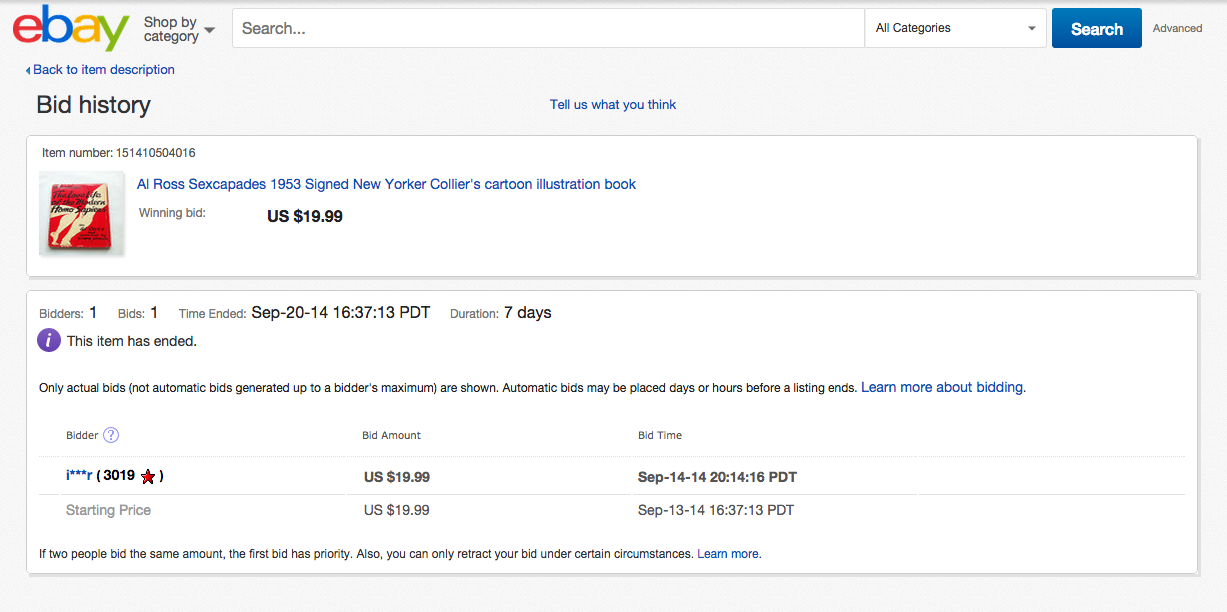Screen dimensions: 1227x612
Task: Open the Advanced search link
Action: (1177, 28)
